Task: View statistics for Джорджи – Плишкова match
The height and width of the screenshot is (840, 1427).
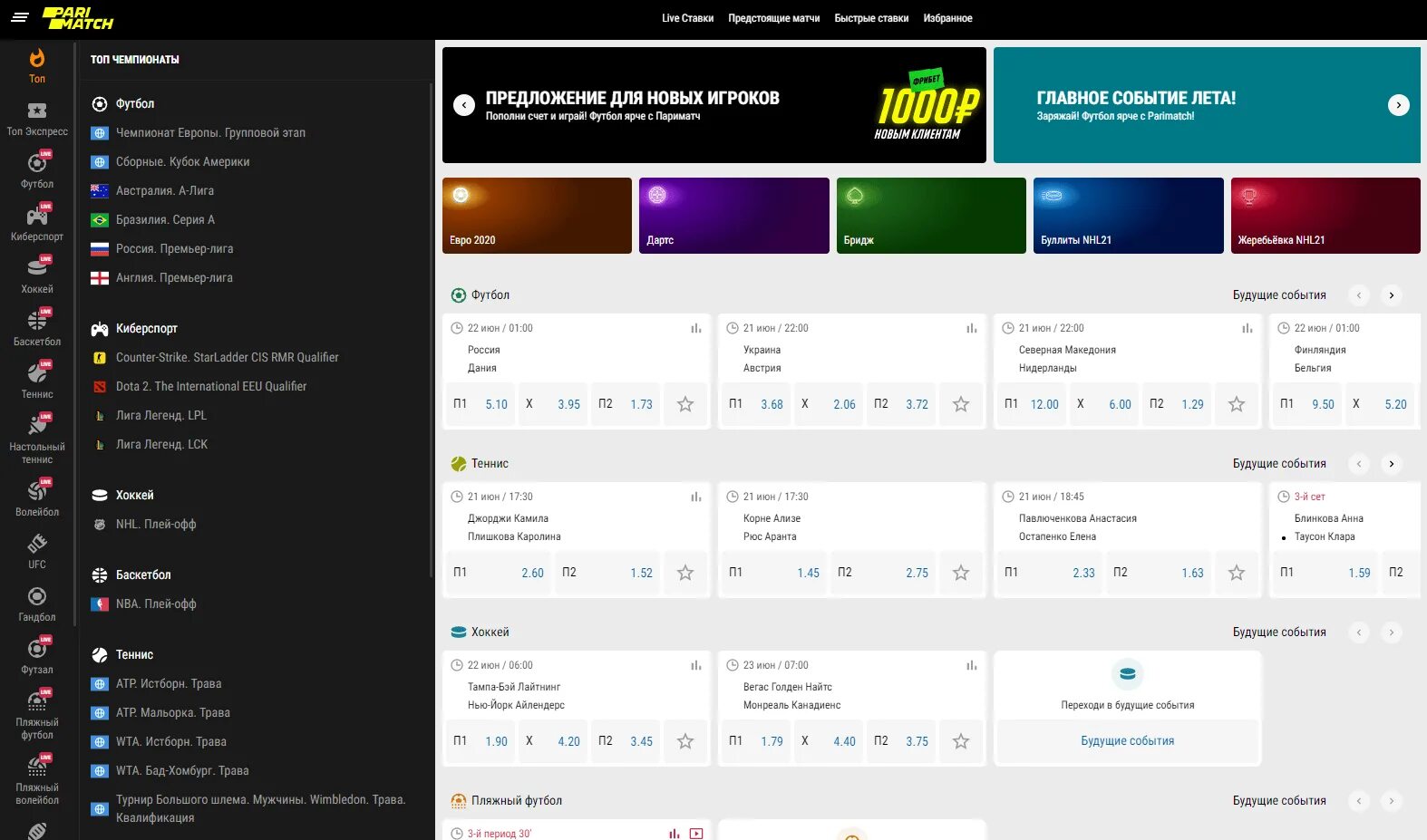Action: click(x=696, y=497)
